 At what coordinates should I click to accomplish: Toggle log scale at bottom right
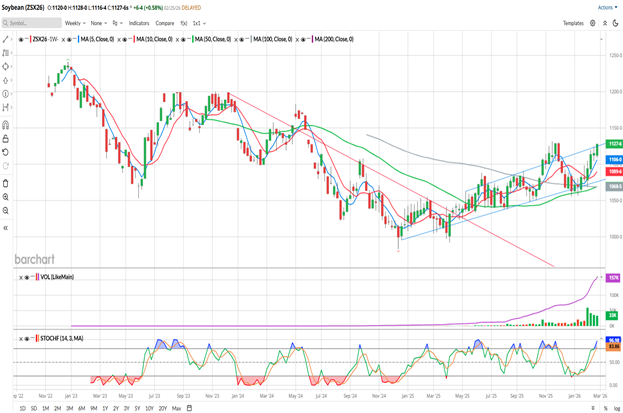click(617, 408)
